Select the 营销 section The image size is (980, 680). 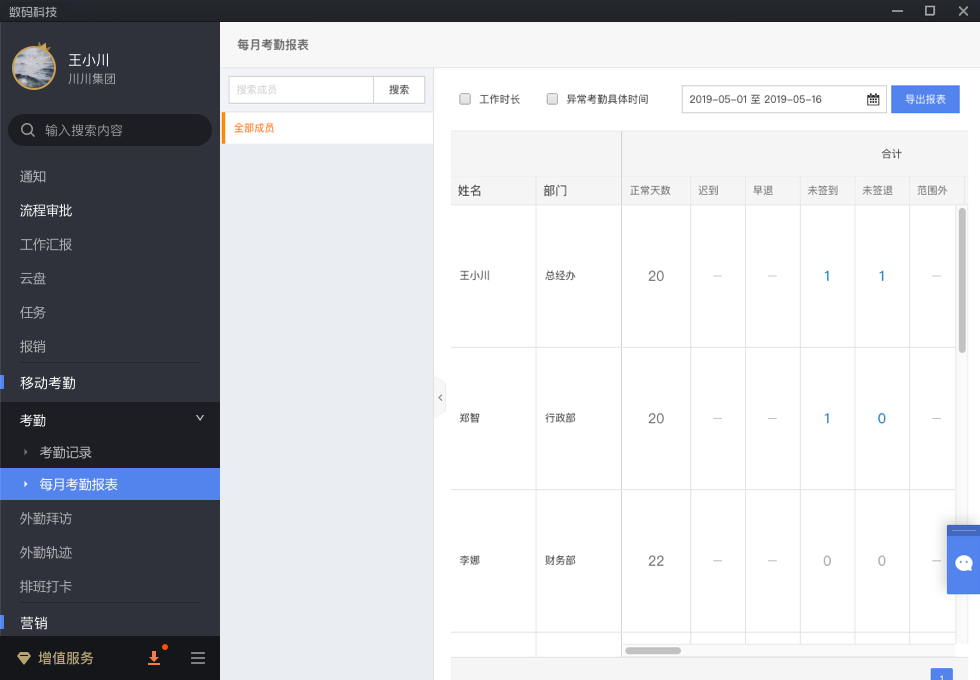[x=34, y=623]
